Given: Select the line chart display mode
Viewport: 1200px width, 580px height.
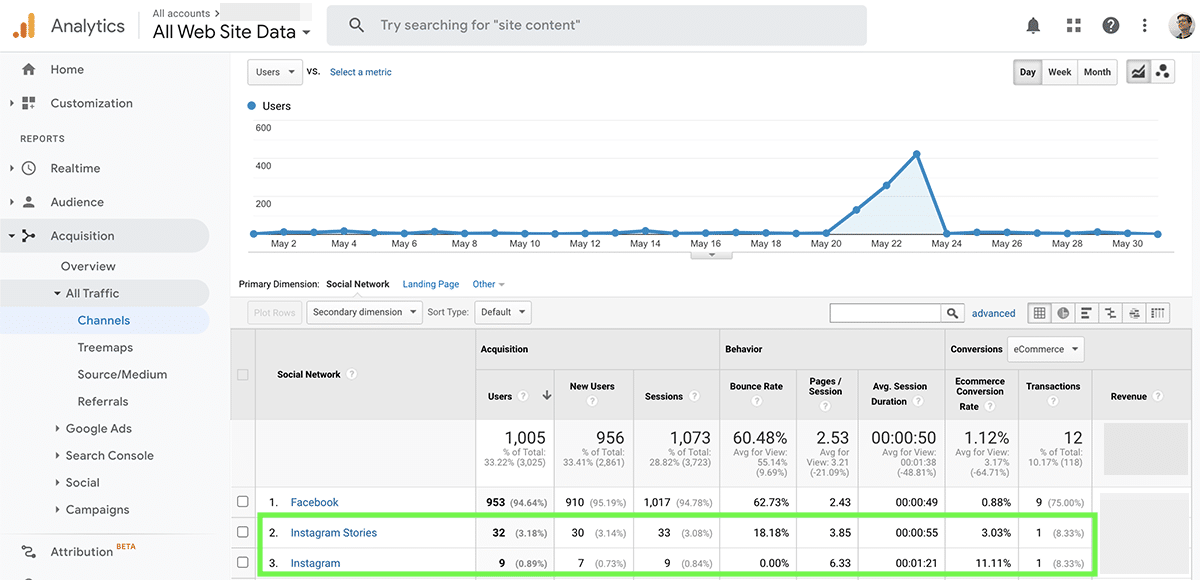Looking at the screenshot, I should point(1138,72).
